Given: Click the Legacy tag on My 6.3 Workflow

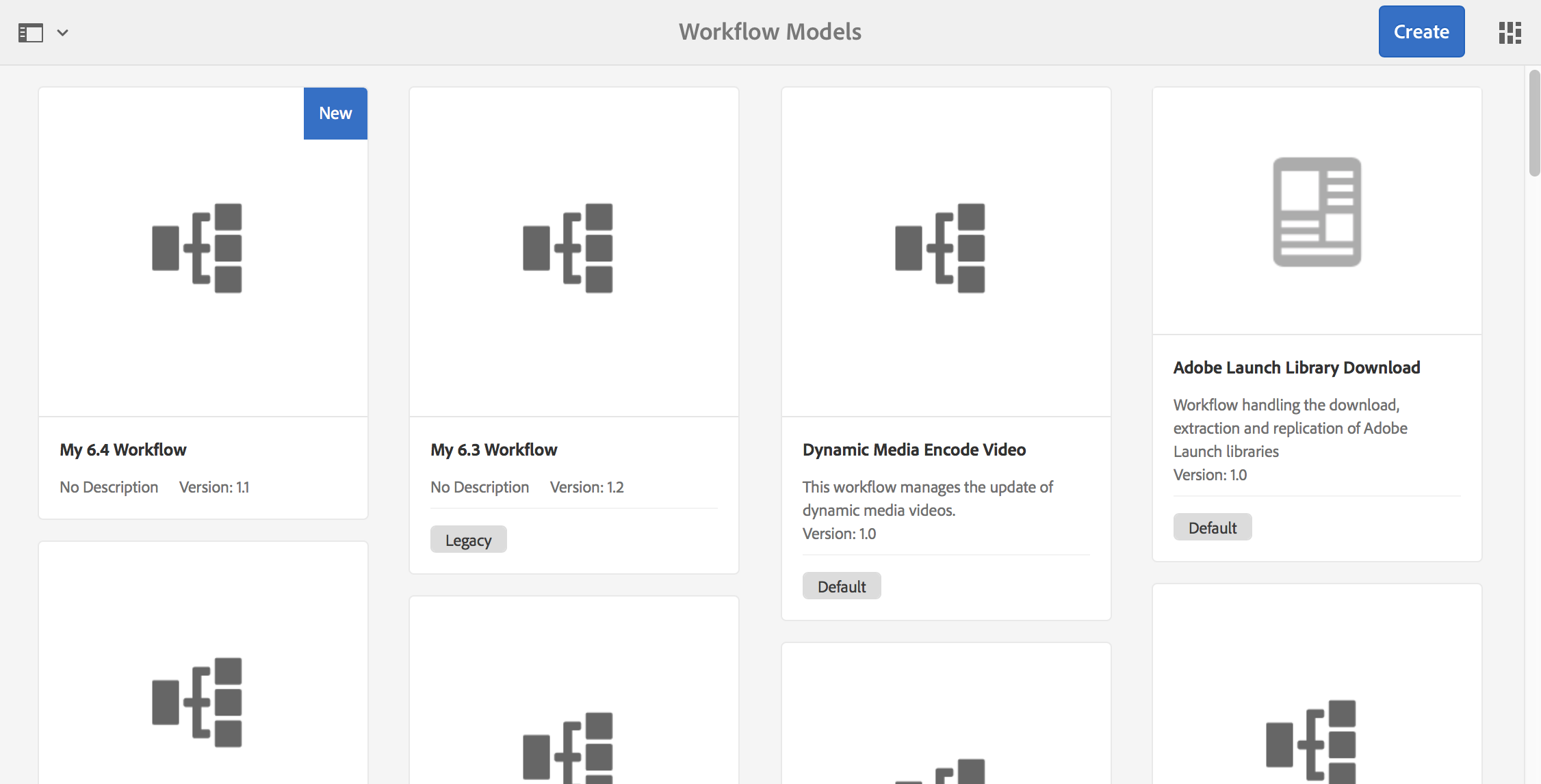Looking at the screenshot, I should tap(468, 540).
